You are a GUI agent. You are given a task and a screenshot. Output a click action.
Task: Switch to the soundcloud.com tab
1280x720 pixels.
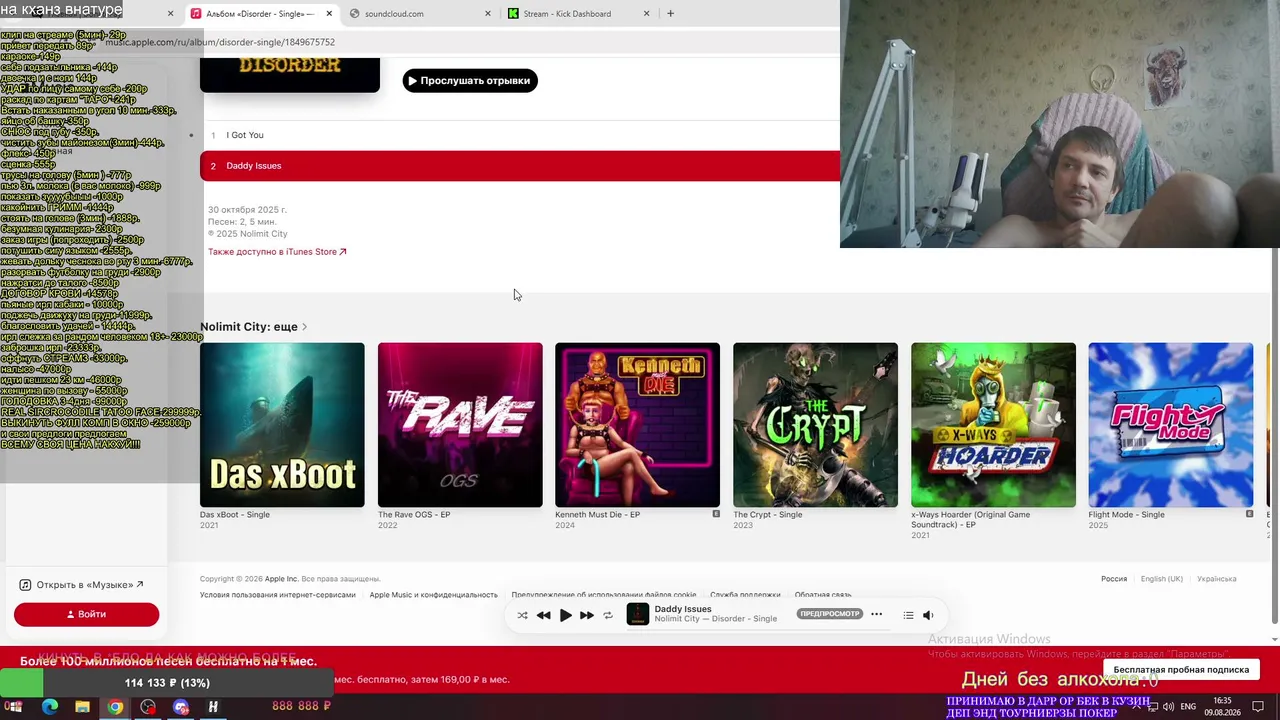(420, 14)
